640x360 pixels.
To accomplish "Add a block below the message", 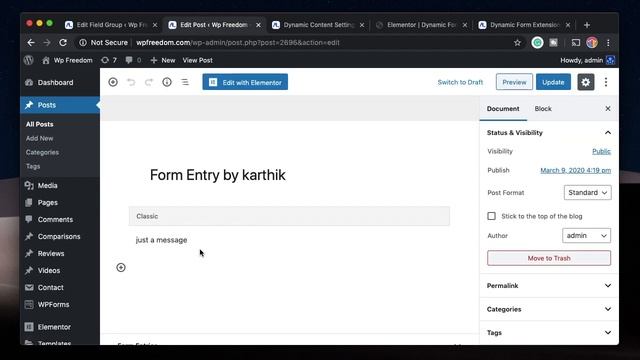I will pyautogui.click(x=121, y=267).
